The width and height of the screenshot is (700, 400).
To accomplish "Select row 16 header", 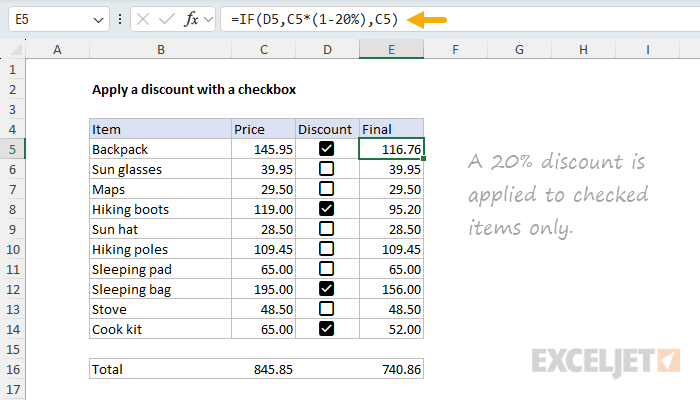I will [x=12, y=370].
